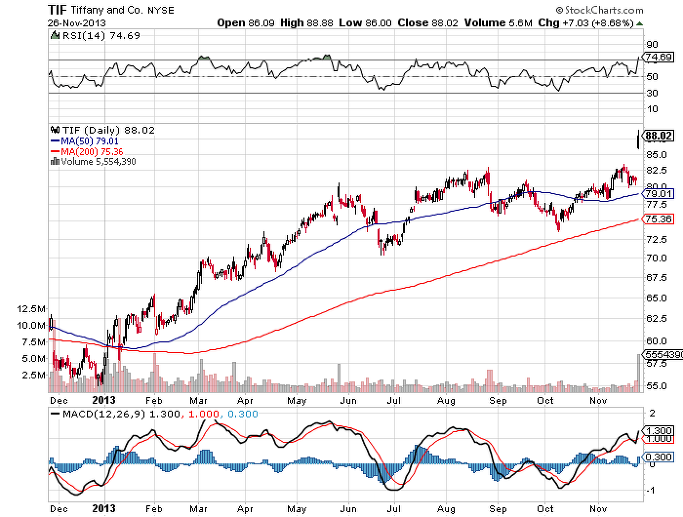683x517 pixels.
Task: Click the Aug label below the MACD panel
Action: pos(446,509)
